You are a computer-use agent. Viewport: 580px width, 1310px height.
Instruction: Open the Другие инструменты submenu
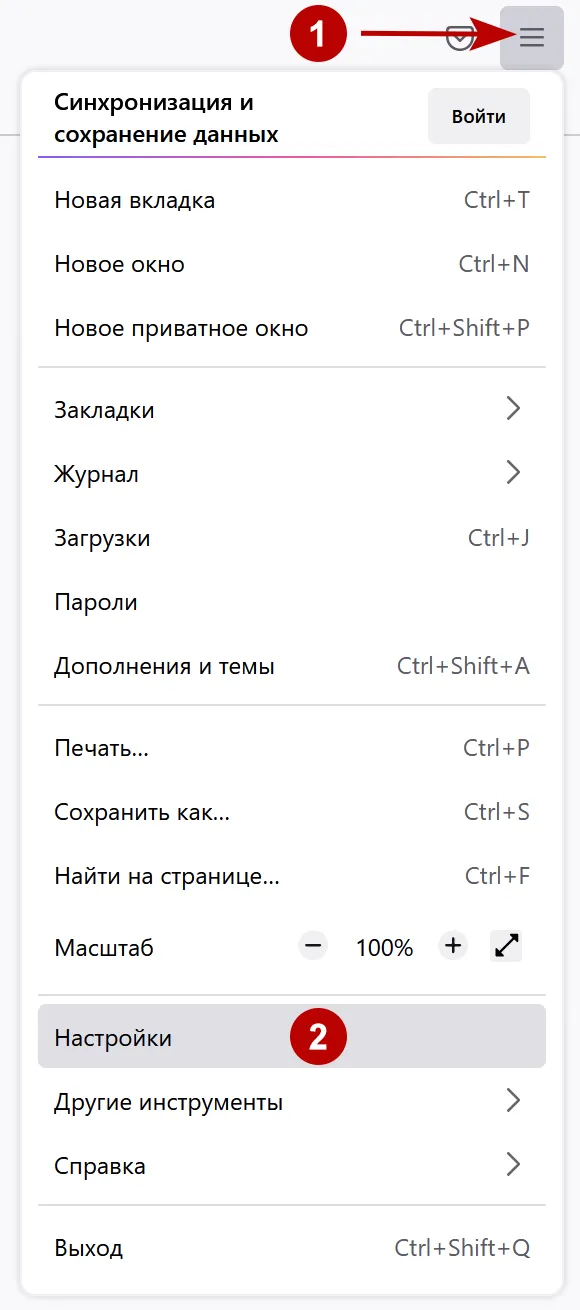coord(168,1101)
